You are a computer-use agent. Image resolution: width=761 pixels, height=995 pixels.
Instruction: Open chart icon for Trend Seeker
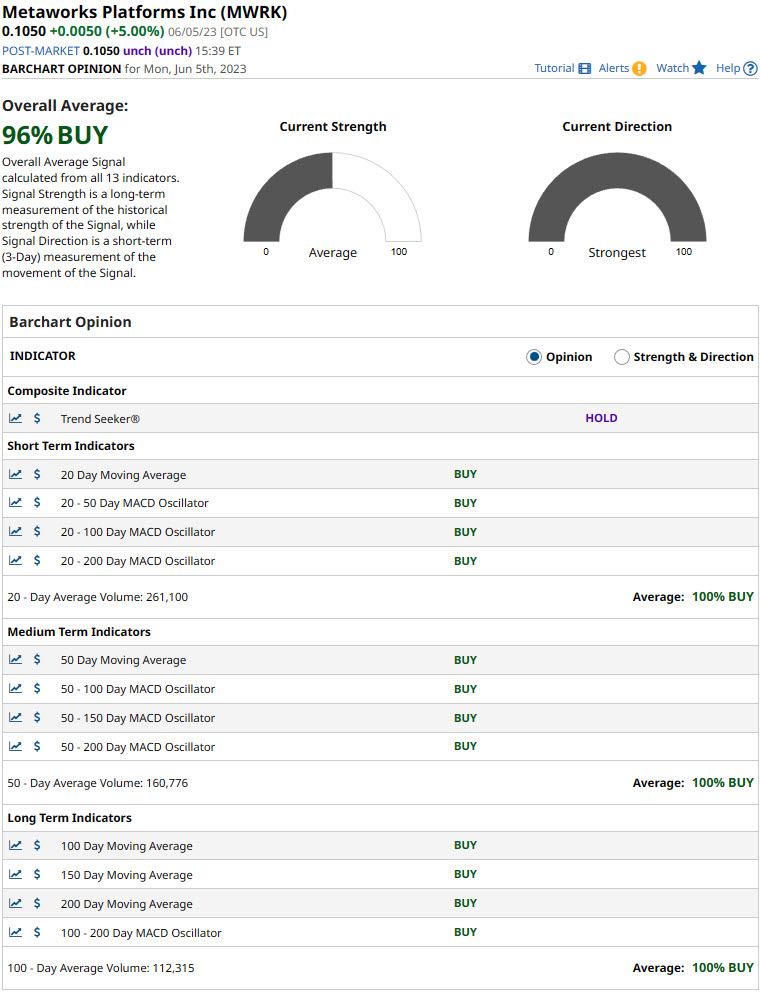(16, 418)
